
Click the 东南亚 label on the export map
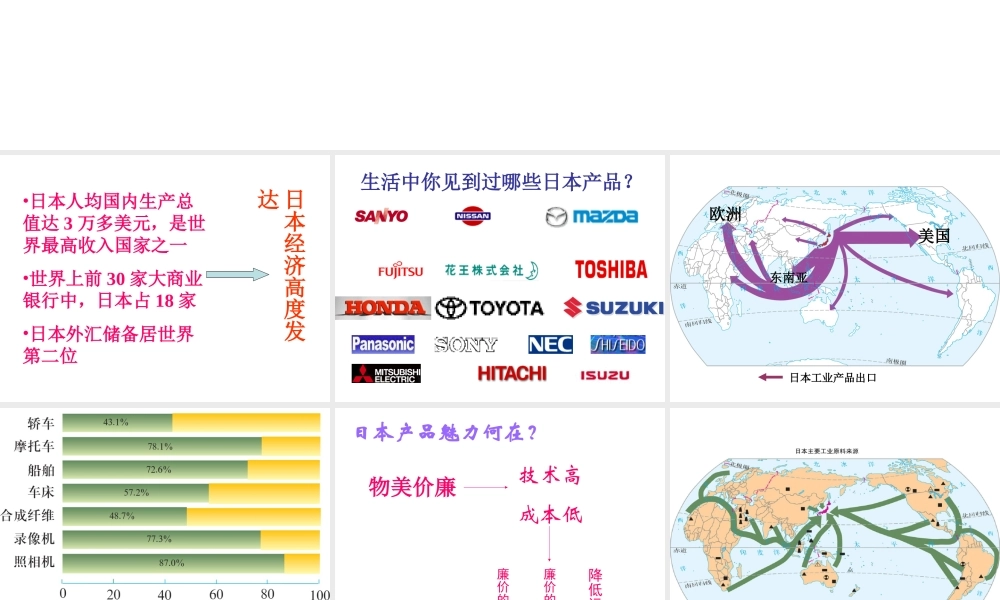(x=789, y=277)
